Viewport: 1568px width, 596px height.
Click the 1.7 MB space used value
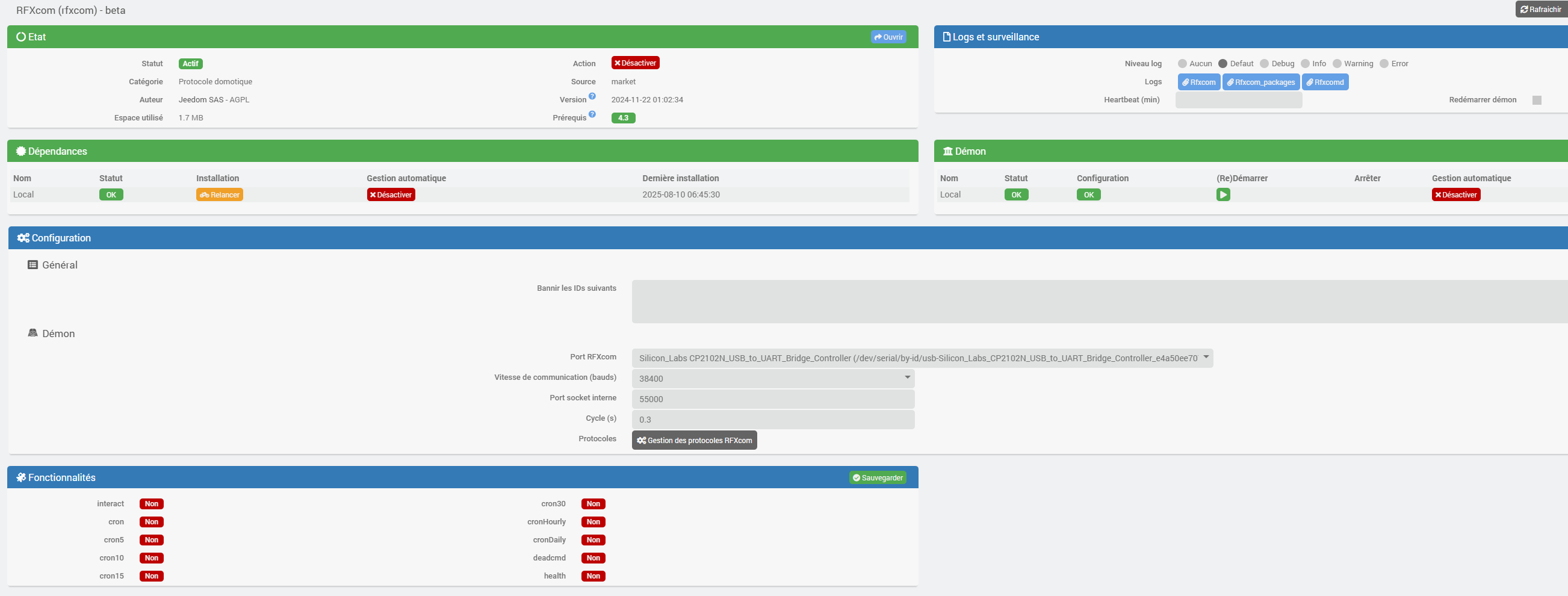(x=191, y=118)
